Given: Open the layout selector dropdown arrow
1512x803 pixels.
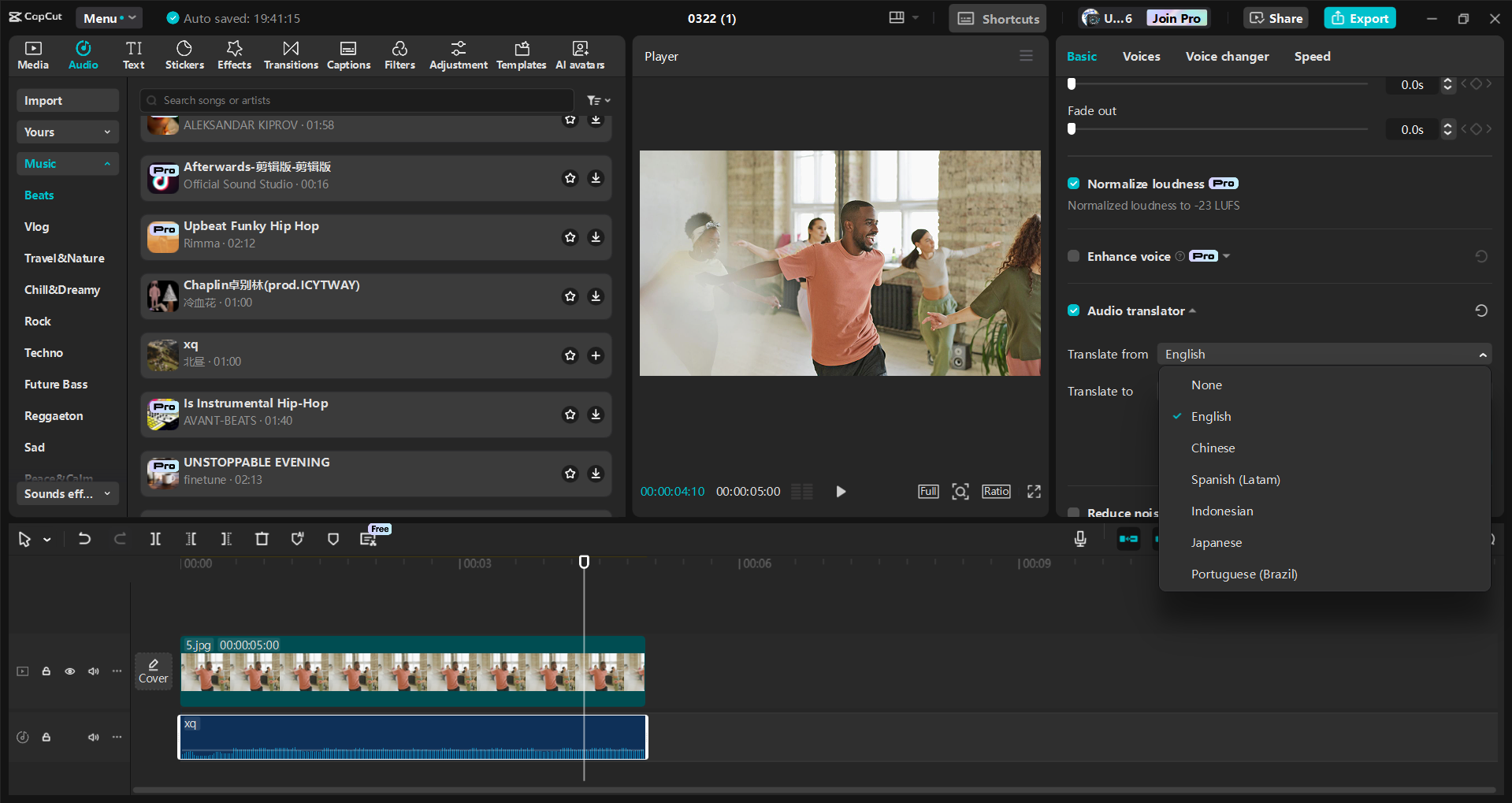Looking at the screenshot, I should [x=916, y=18].
